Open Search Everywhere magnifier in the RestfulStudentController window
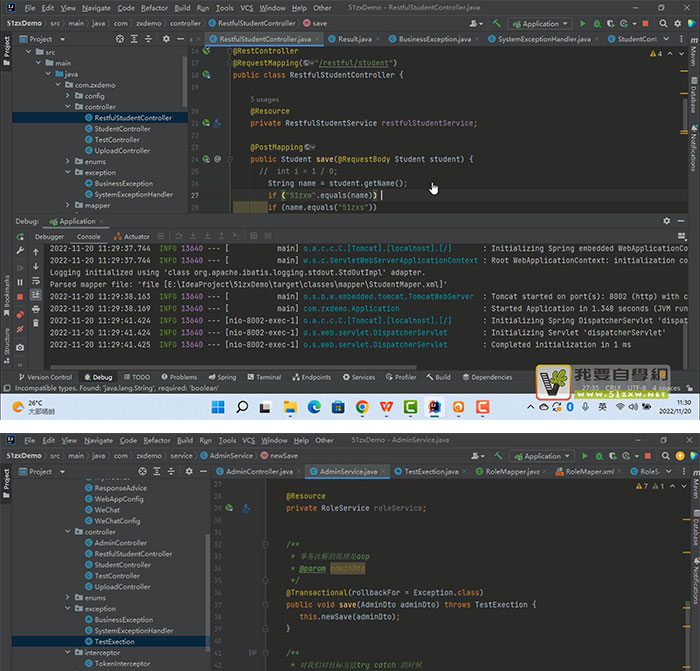700x671 pixels. coord(663,23)
